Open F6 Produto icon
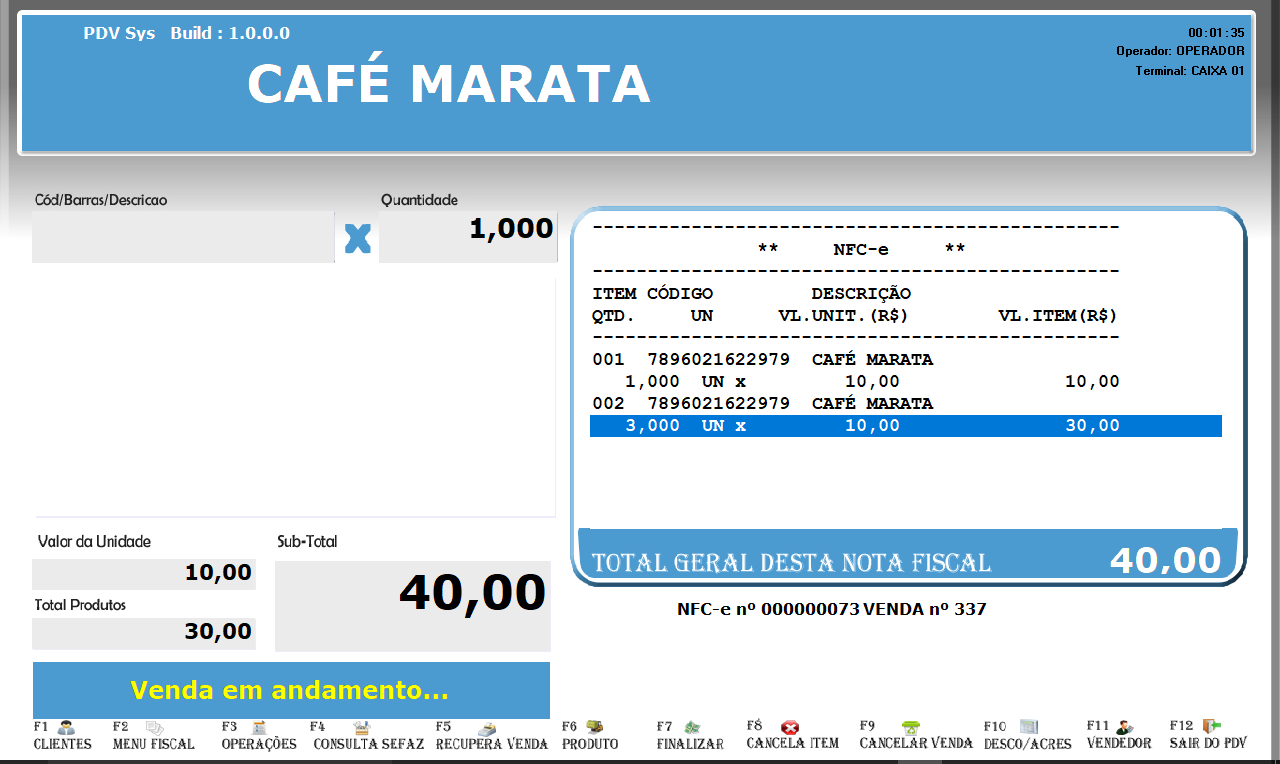 tap(594, 727)
